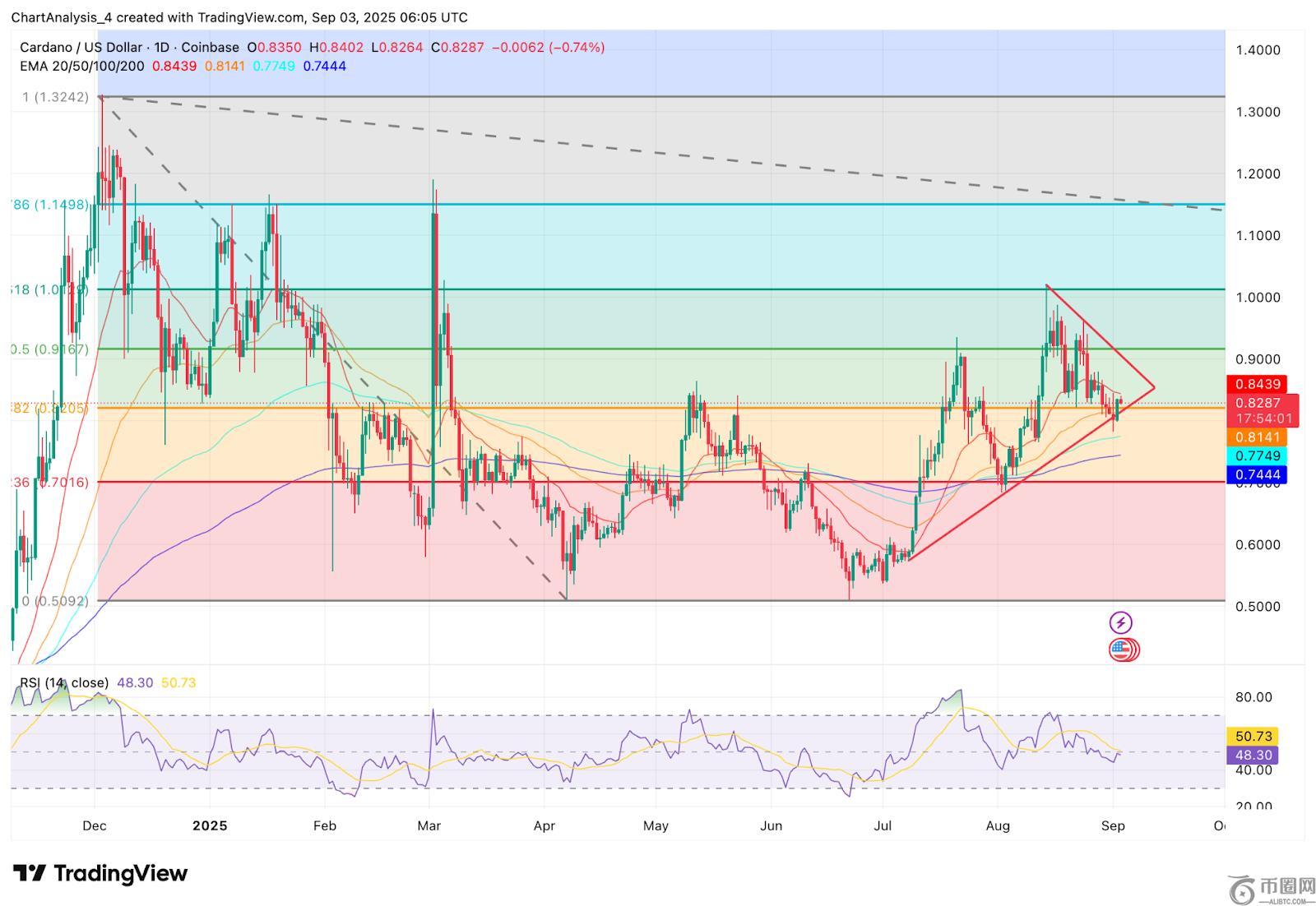Click the yellow 50.73 RSI axis label
This screenshot has height=906, width=1316.
(x=1252, y=737)
